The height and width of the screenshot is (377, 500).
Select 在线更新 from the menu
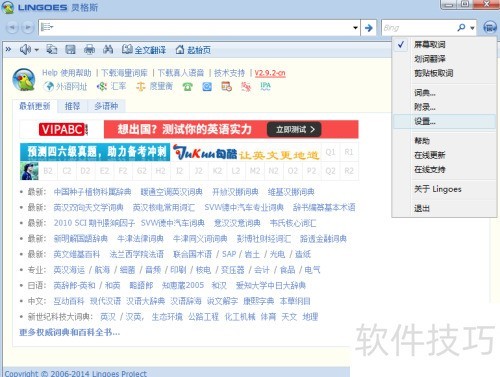coord(444,155)
